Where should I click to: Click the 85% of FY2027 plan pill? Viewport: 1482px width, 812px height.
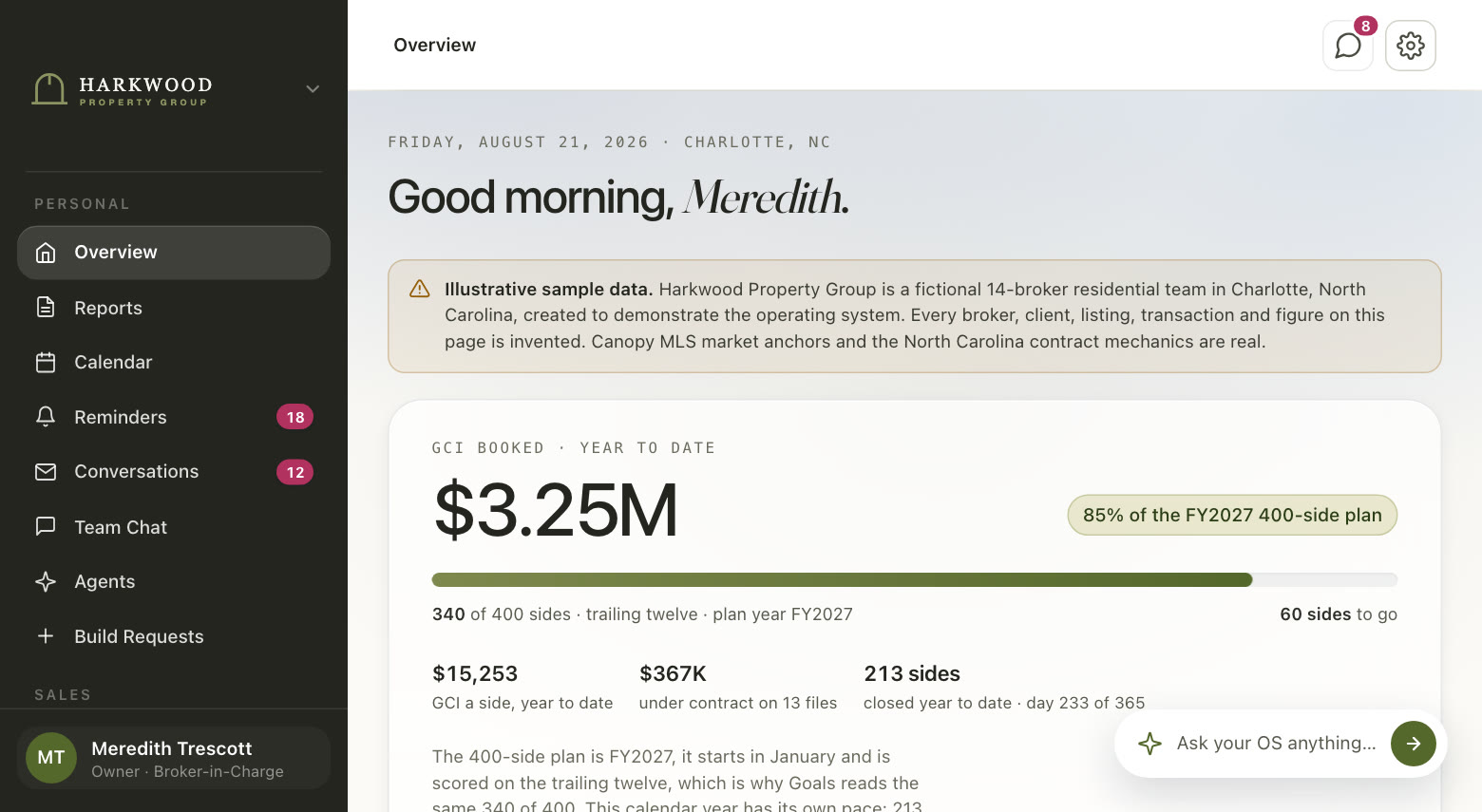[x=1232, y=515]
